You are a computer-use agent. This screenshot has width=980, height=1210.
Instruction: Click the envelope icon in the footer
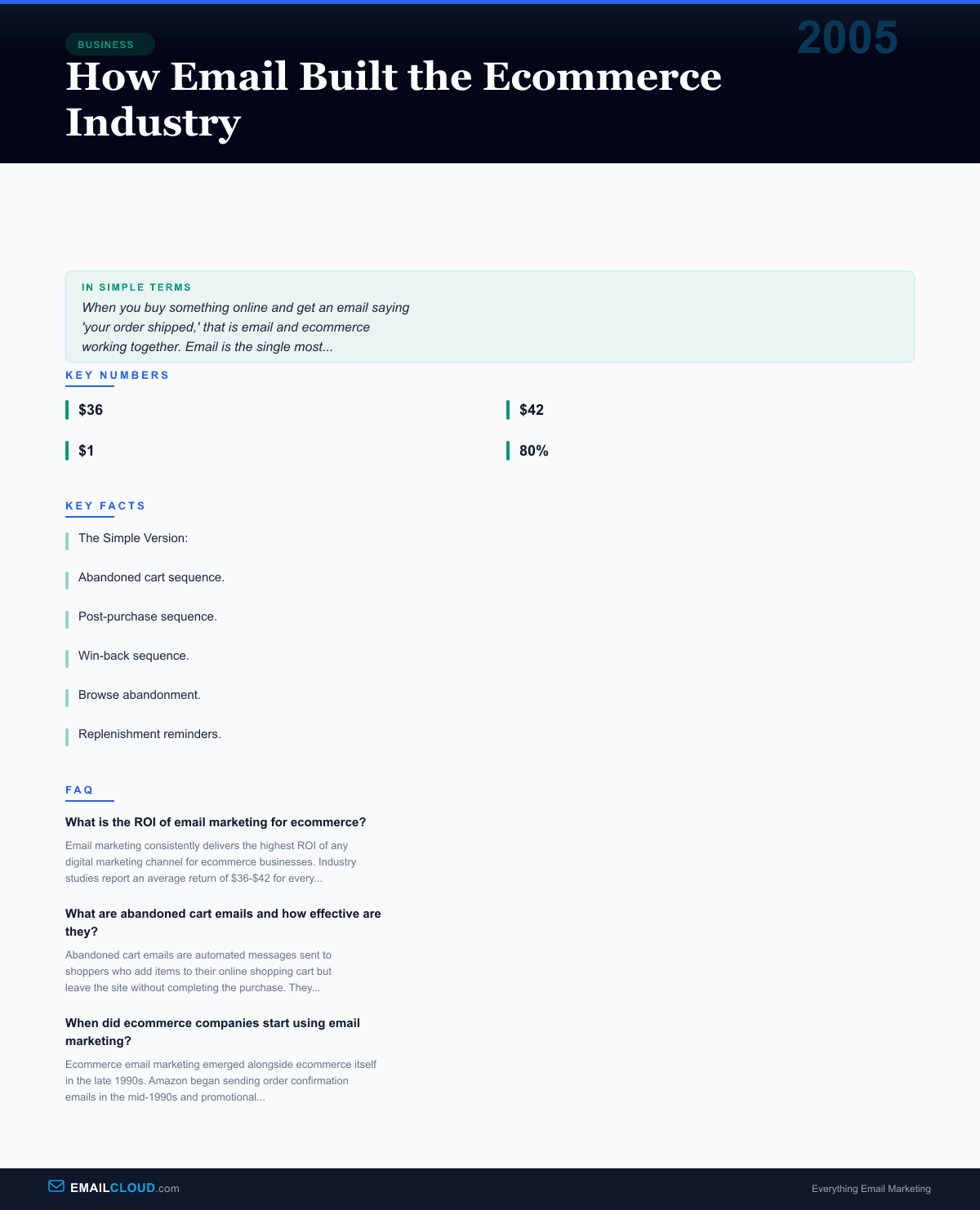[x=56, y=1186]
